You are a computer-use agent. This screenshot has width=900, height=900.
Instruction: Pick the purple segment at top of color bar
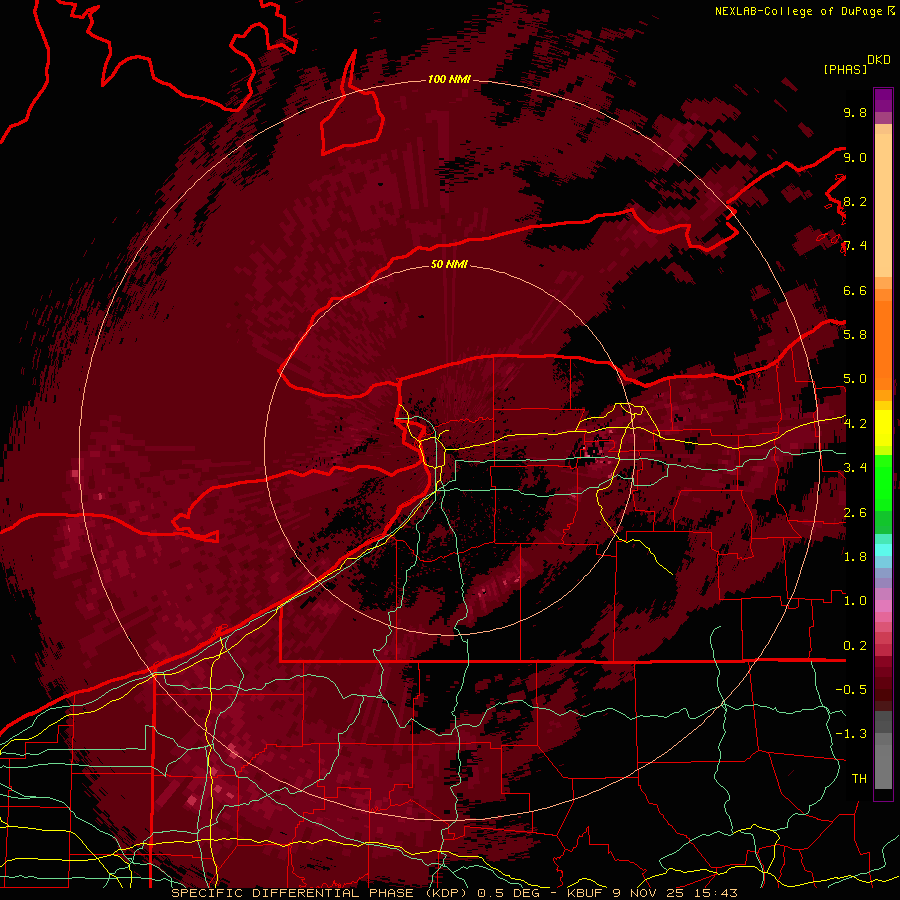883,100
